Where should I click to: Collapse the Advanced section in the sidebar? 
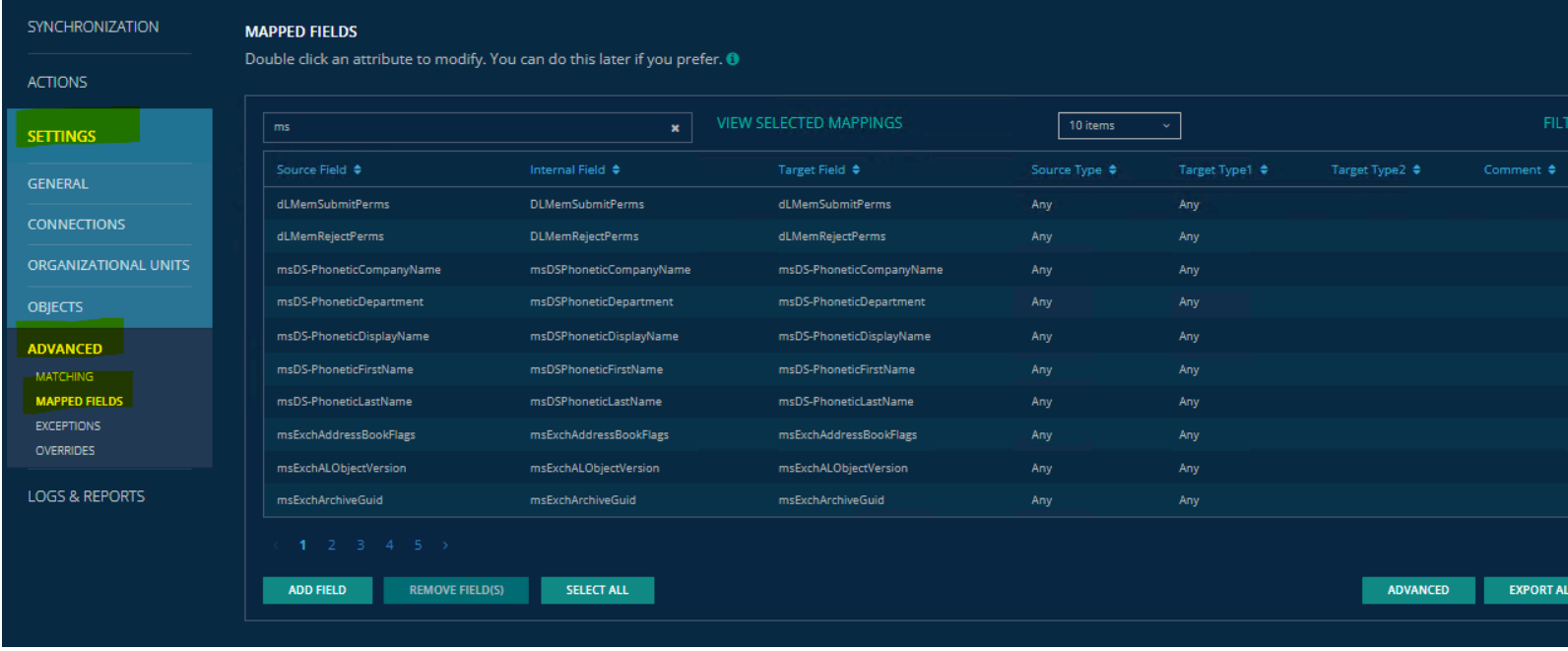click(65, 349)
